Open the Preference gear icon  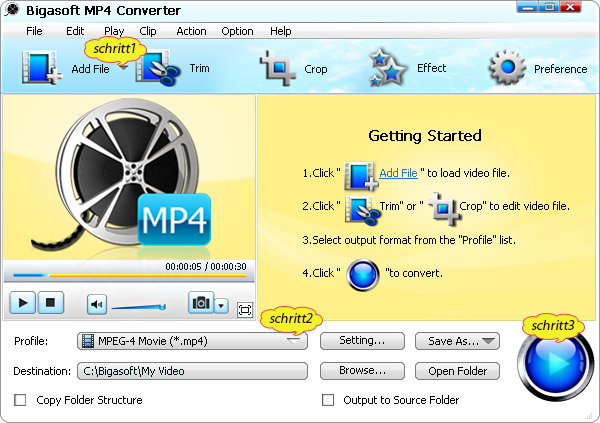coord(507,68)
